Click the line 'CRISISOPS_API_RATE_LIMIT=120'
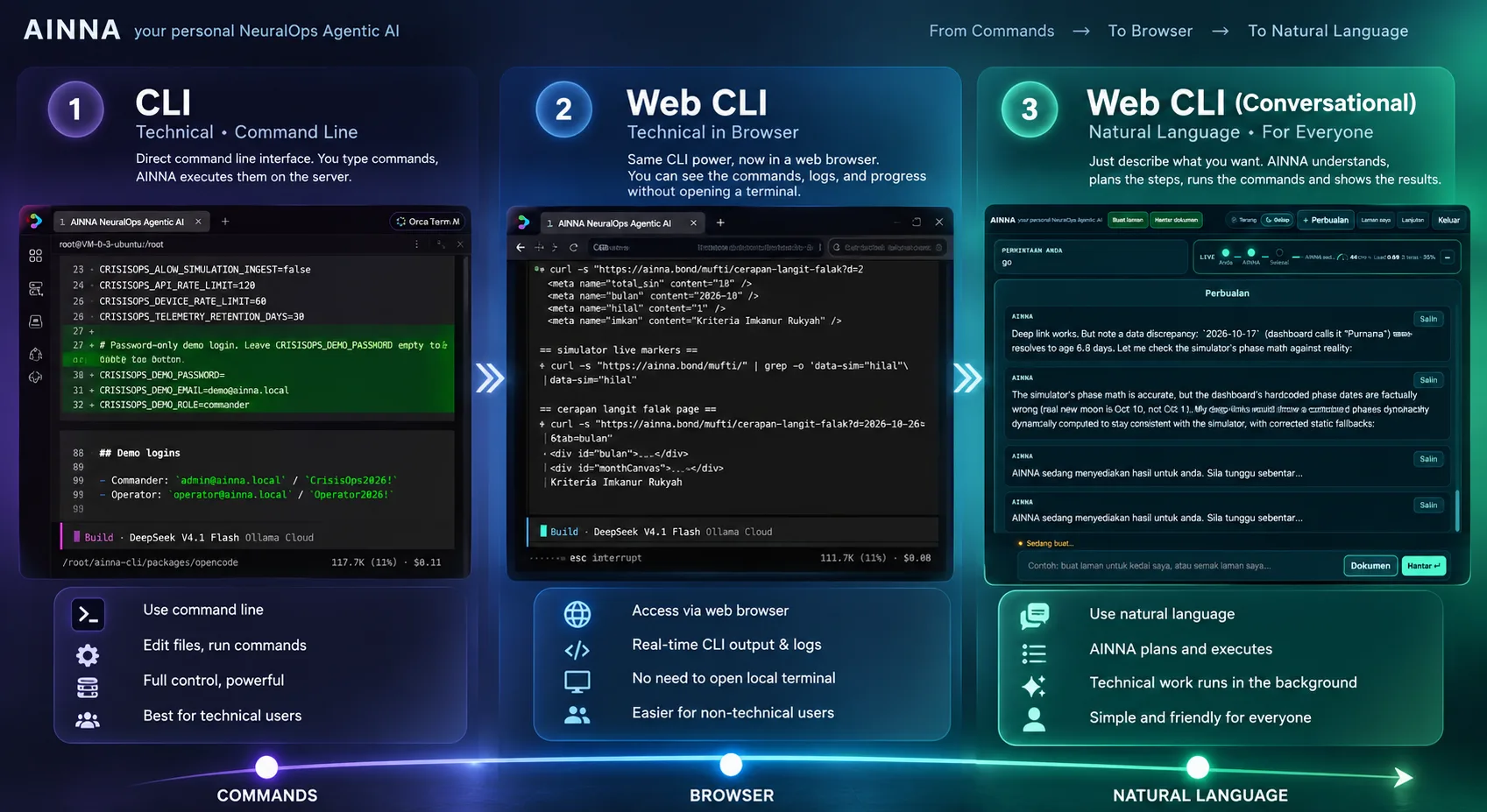 tap(177, 286)
